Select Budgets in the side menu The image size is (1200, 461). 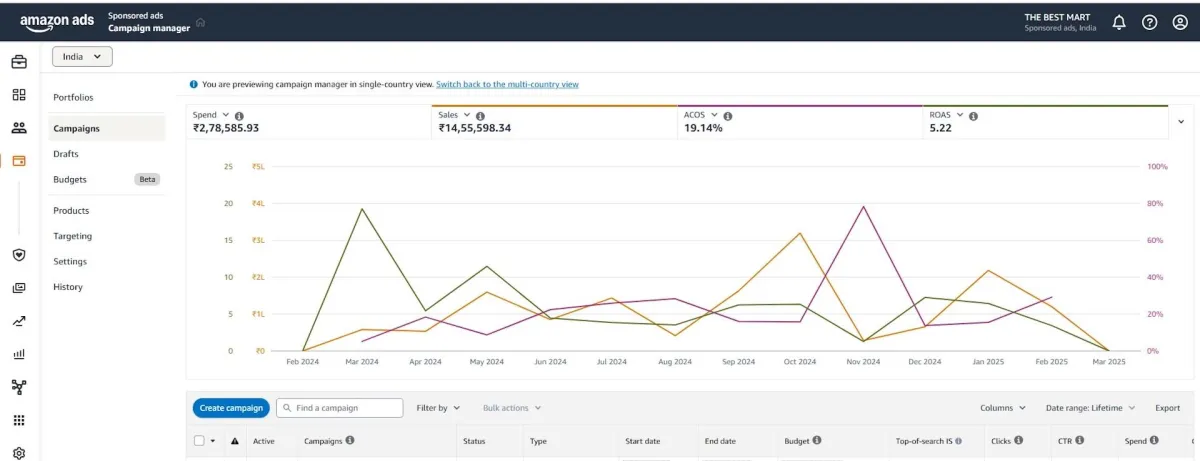coord(70,179)
